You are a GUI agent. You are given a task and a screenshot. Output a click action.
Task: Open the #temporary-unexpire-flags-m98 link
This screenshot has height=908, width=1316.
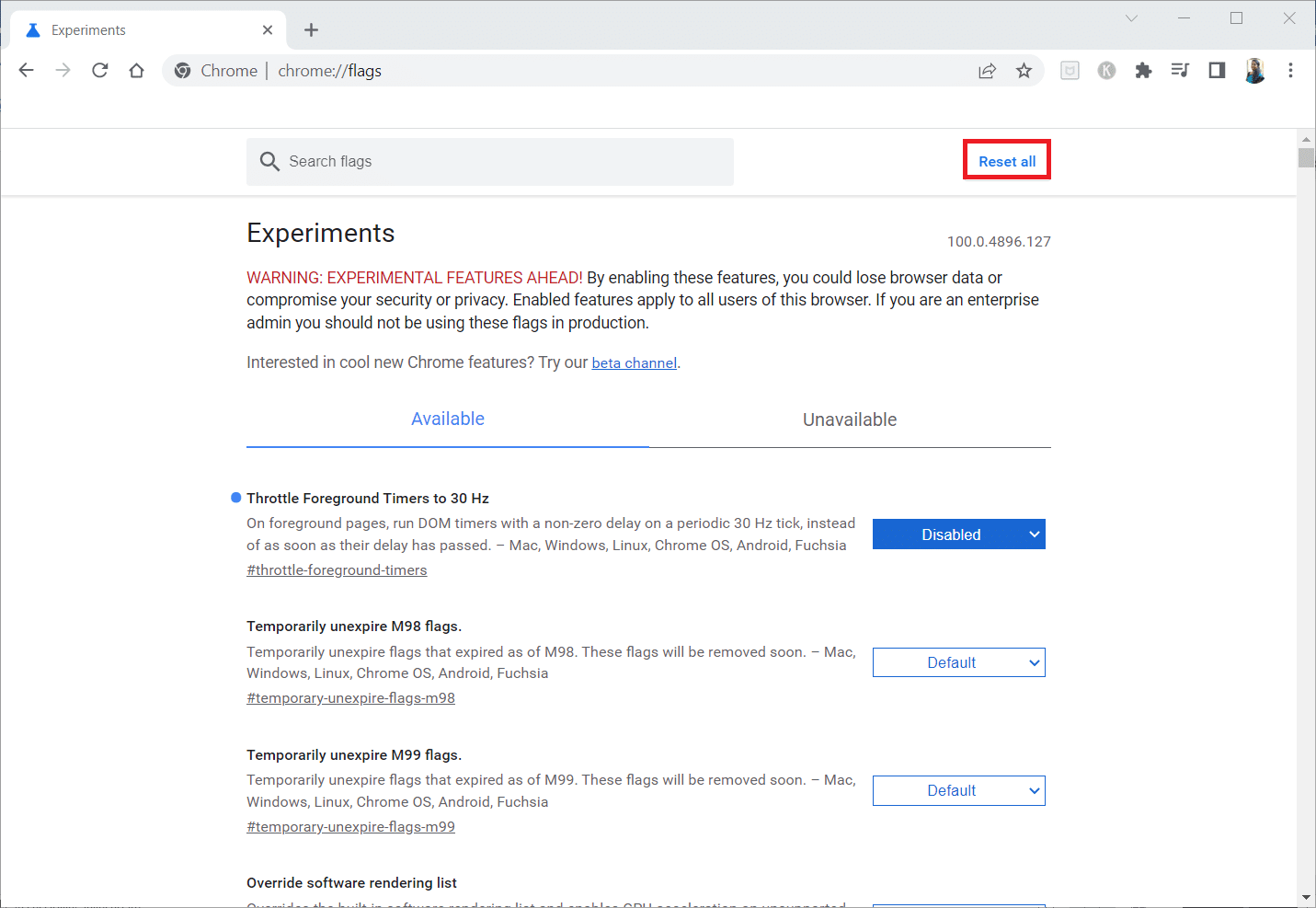350,698
